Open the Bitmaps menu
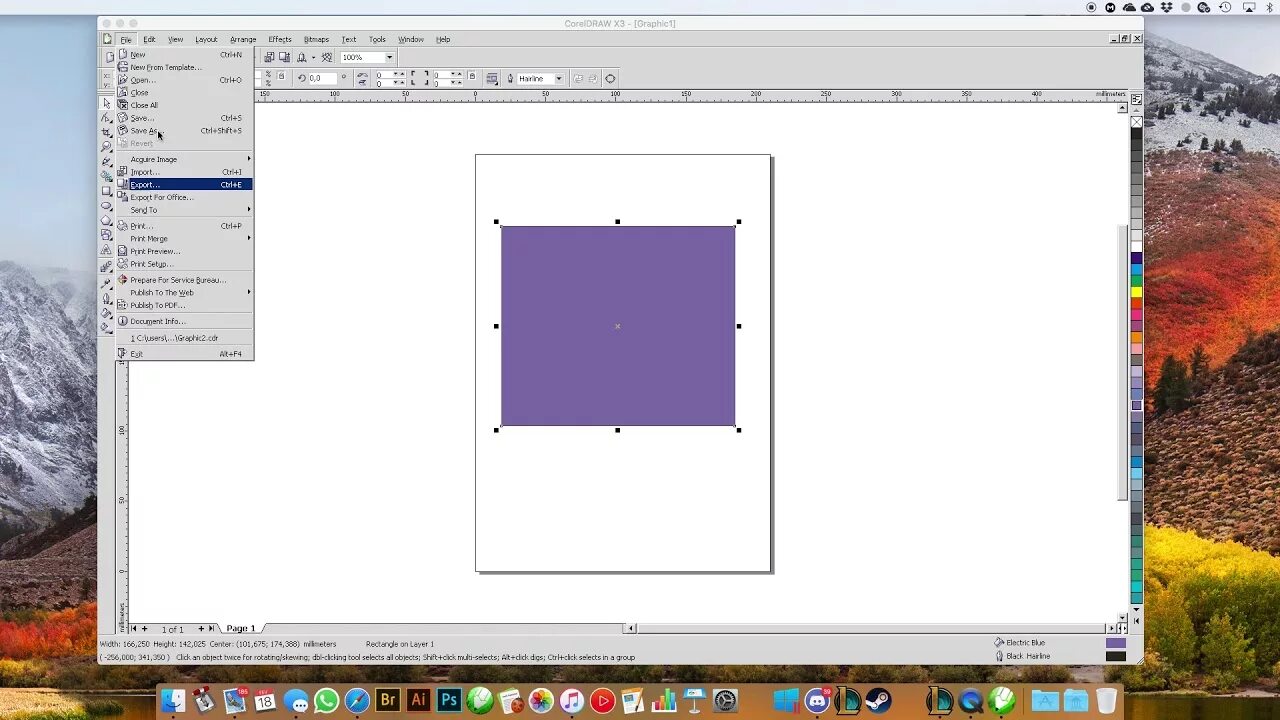 [x=316, y=39]
